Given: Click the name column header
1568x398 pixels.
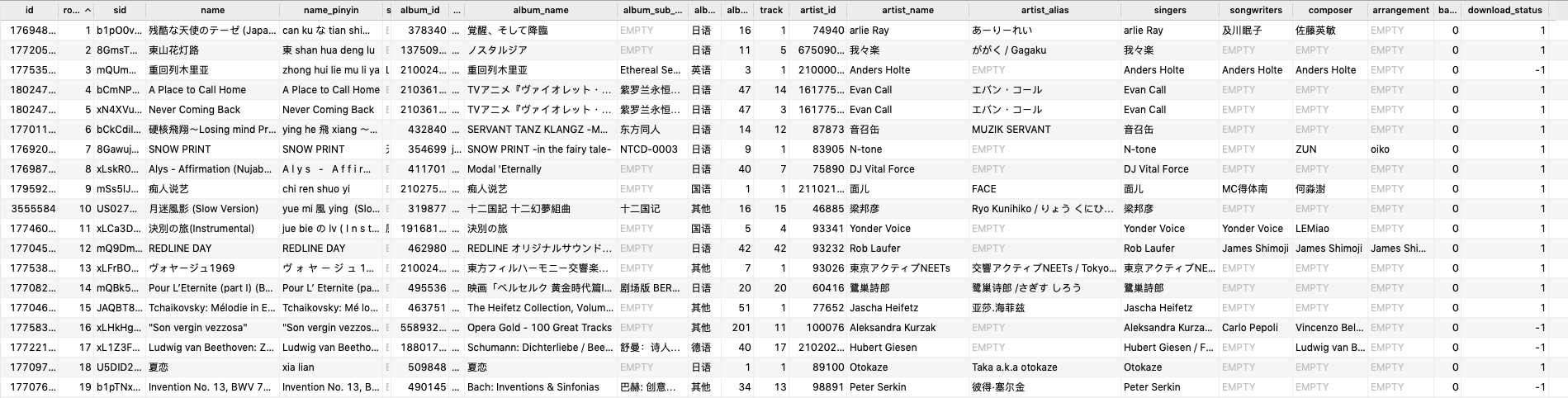Looking at the screenshot, I should [213, 10].
